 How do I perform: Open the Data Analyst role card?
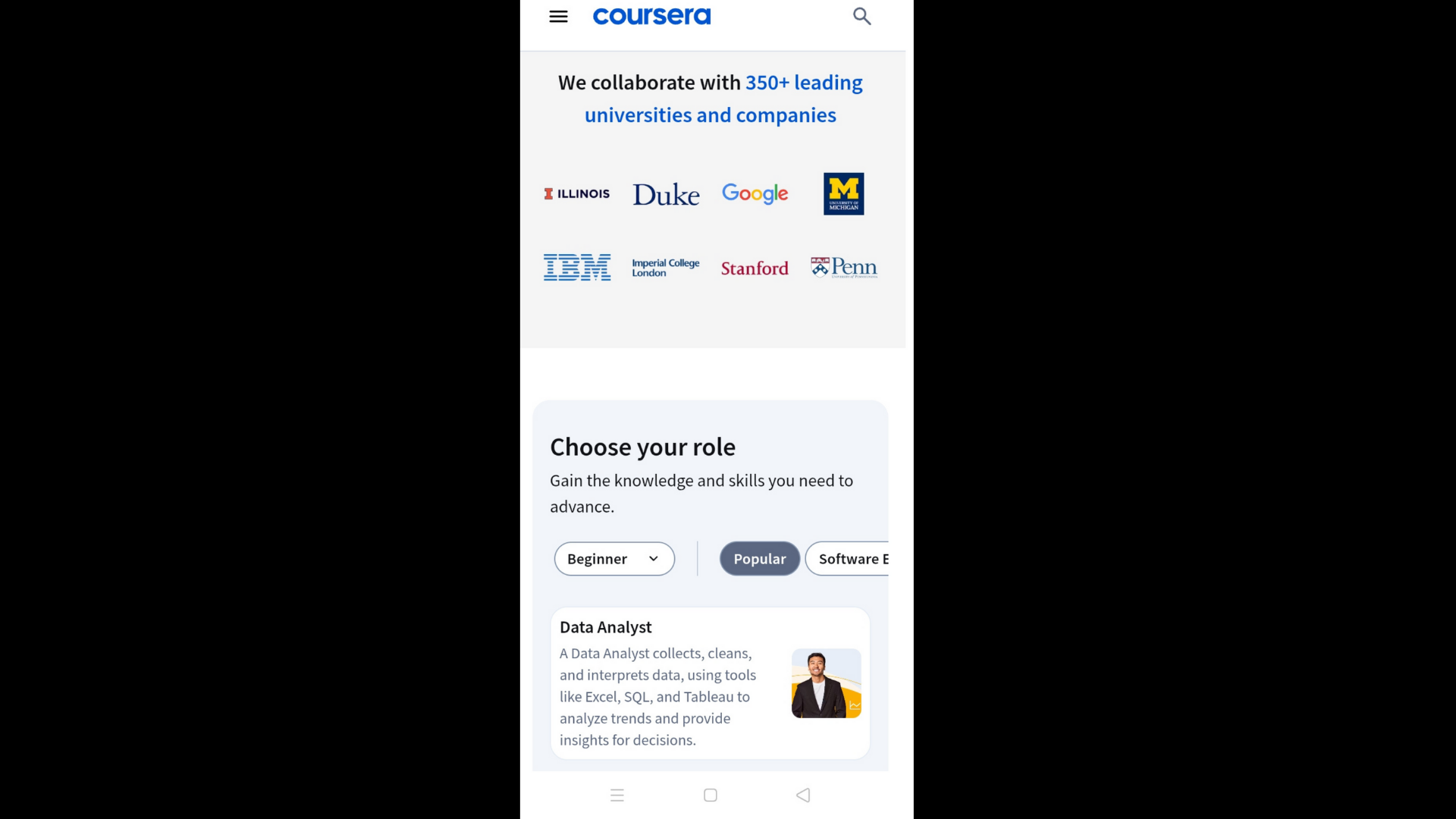click(711, 683)
